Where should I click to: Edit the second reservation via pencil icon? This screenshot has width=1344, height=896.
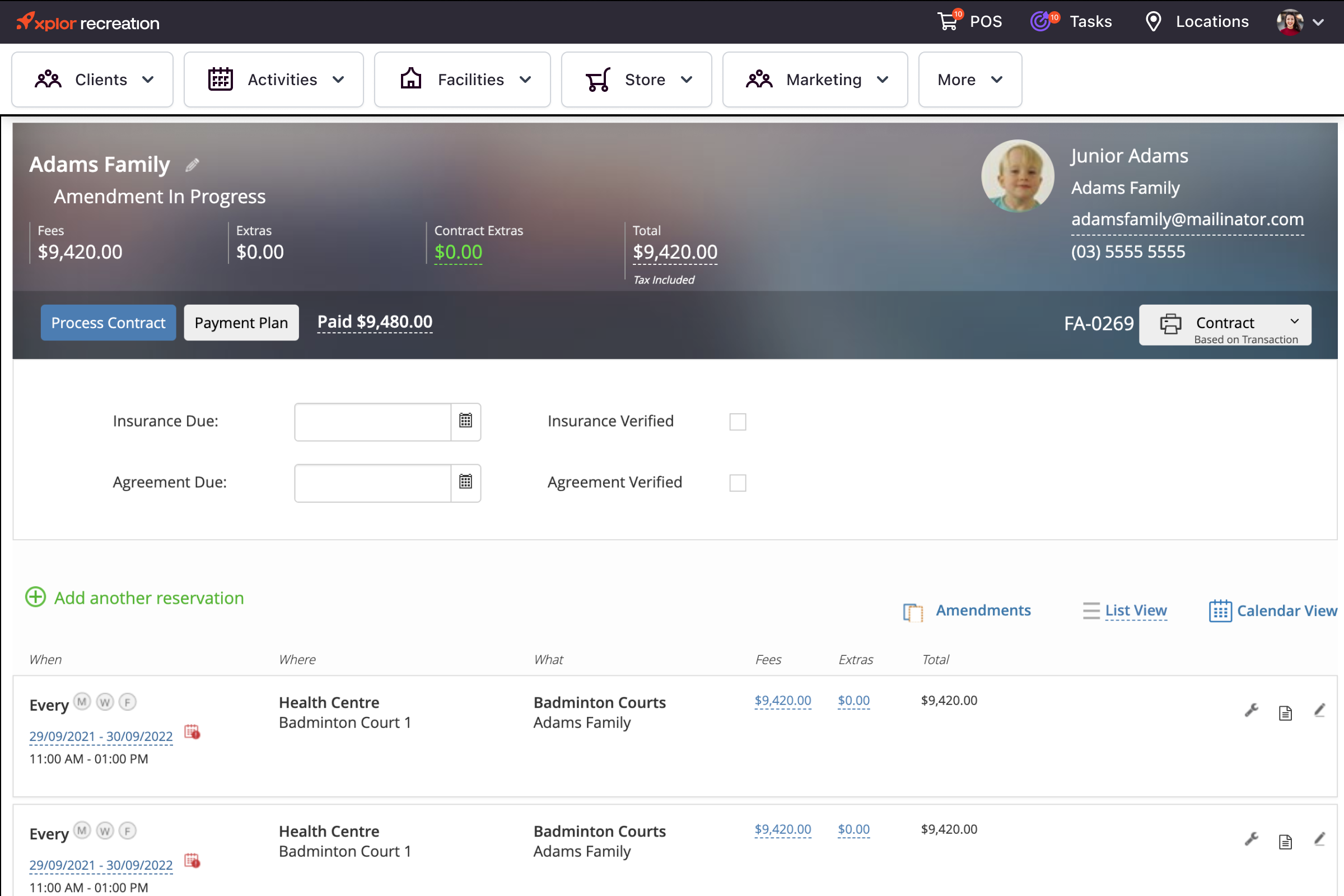[1320, 839]
